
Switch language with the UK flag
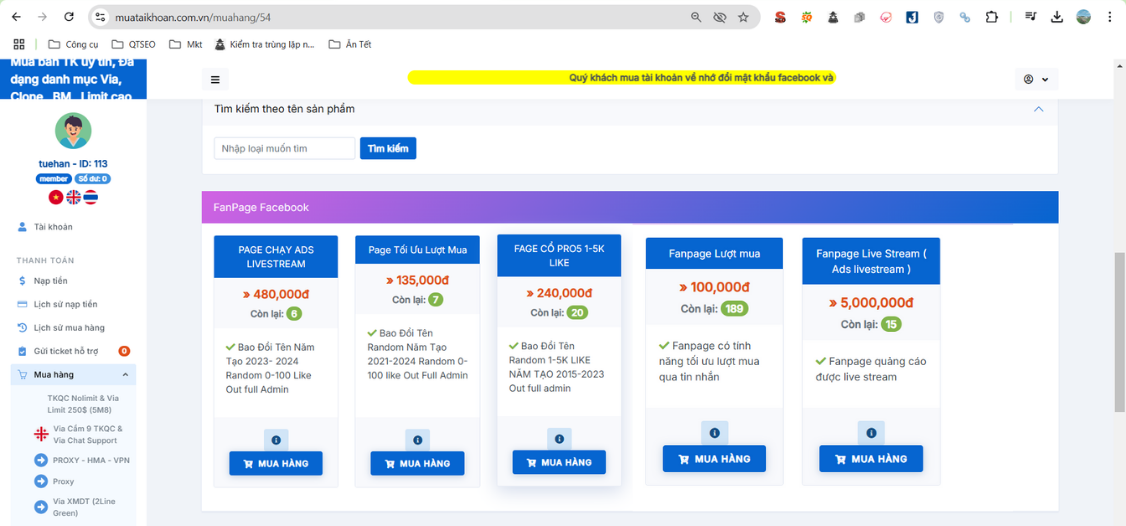tap(73, 197)
